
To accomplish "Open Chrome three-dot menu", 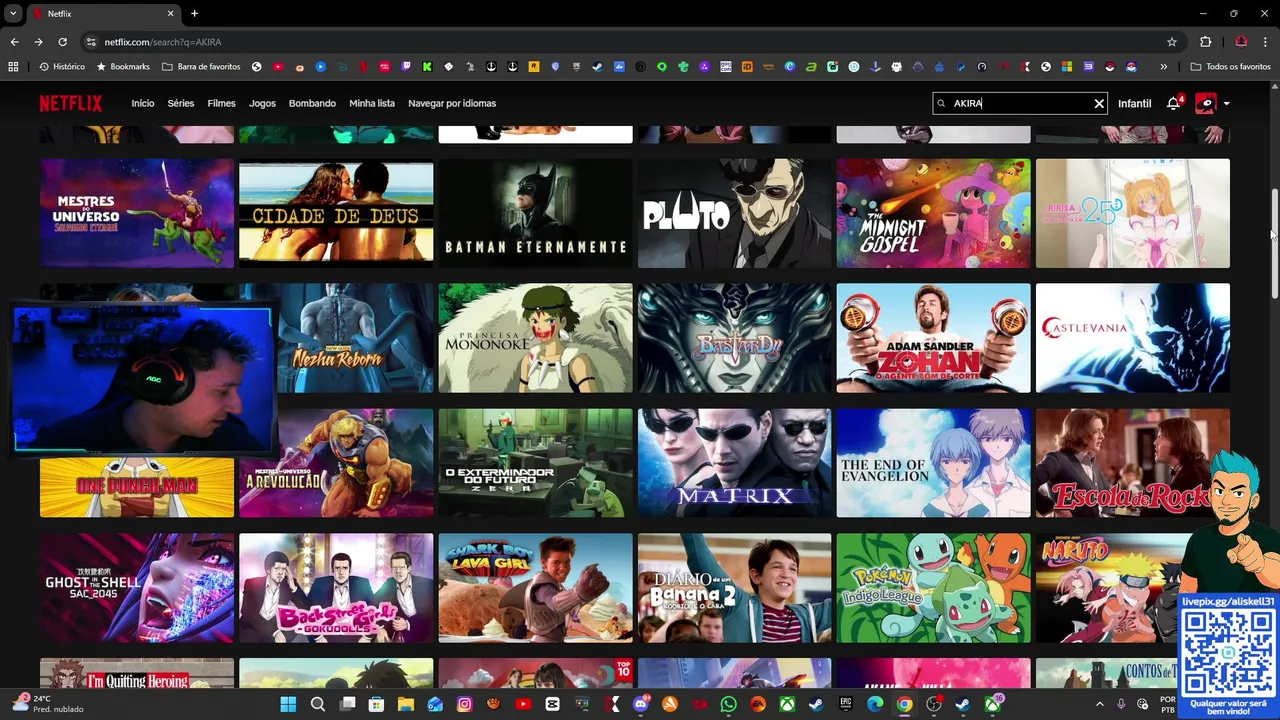I will [x=1267, y=42].
